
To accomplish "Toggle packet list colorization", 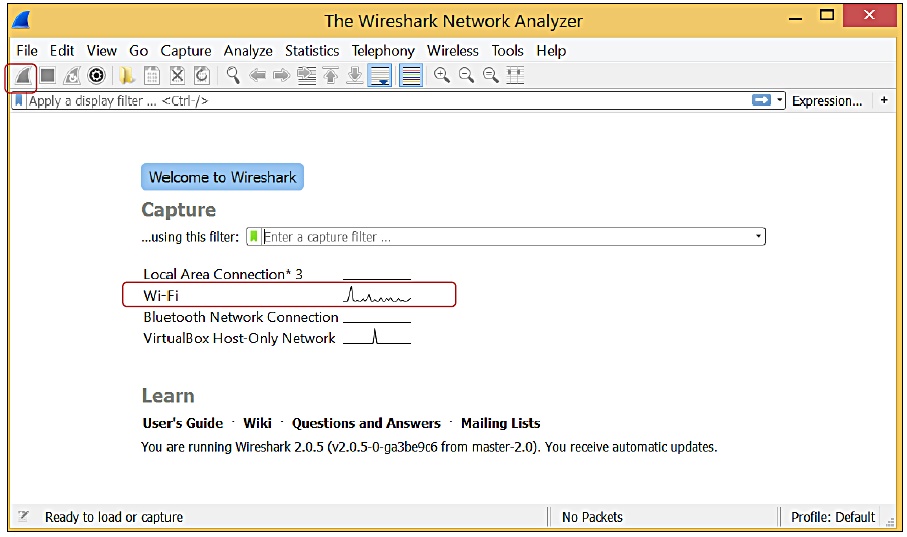I will point(410,76).
